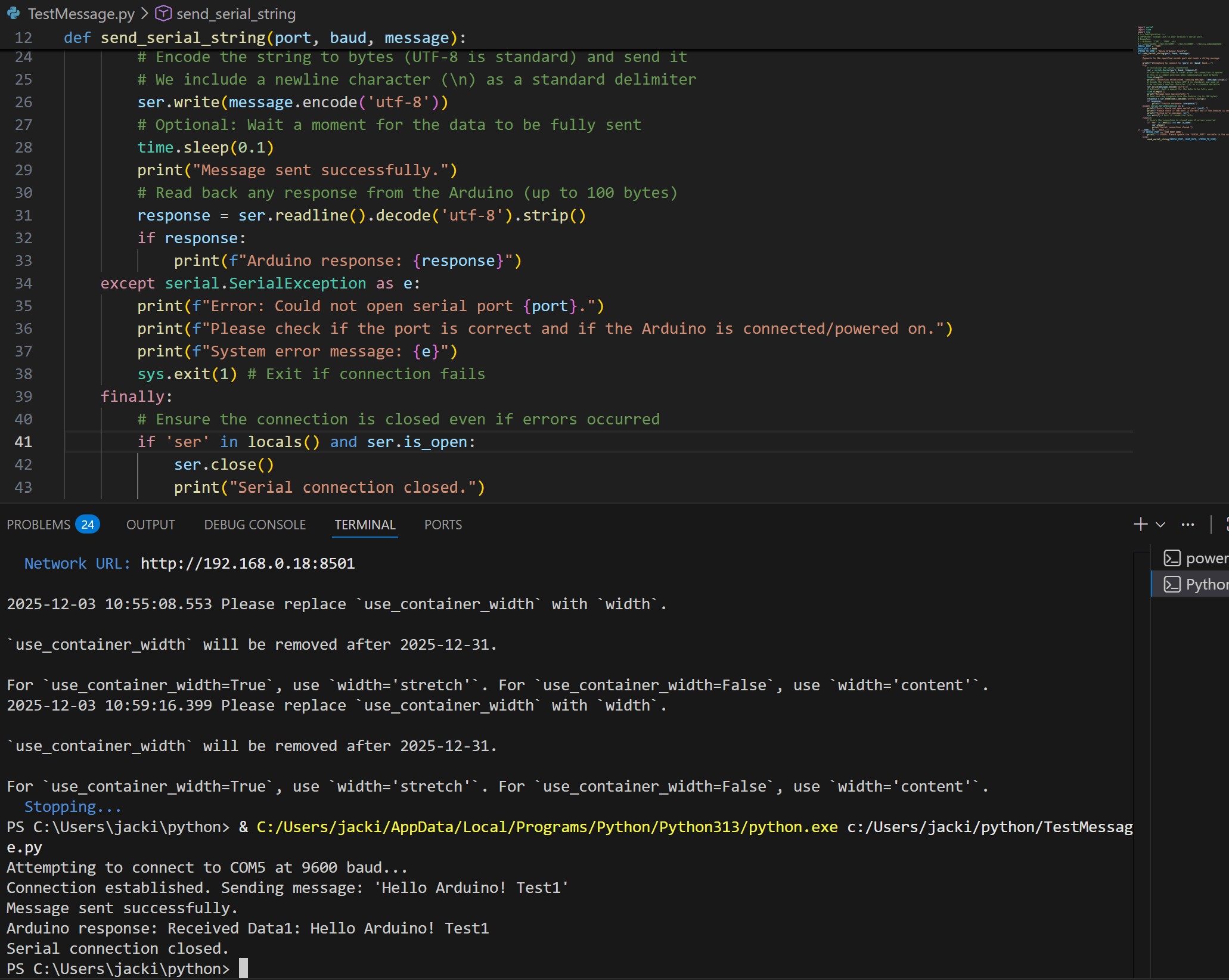Click the new terminal plus icon

[x=1140, y=524]
